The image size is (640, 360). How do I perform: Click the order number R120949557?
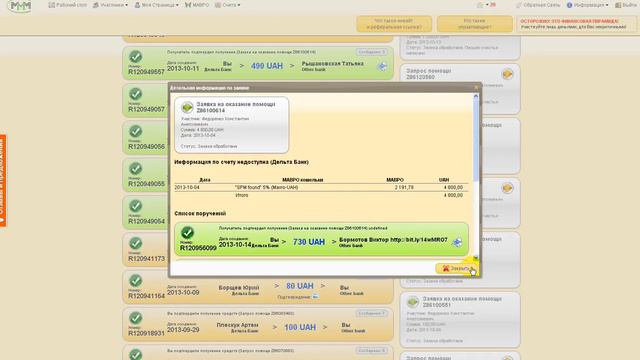coord(146,72)
